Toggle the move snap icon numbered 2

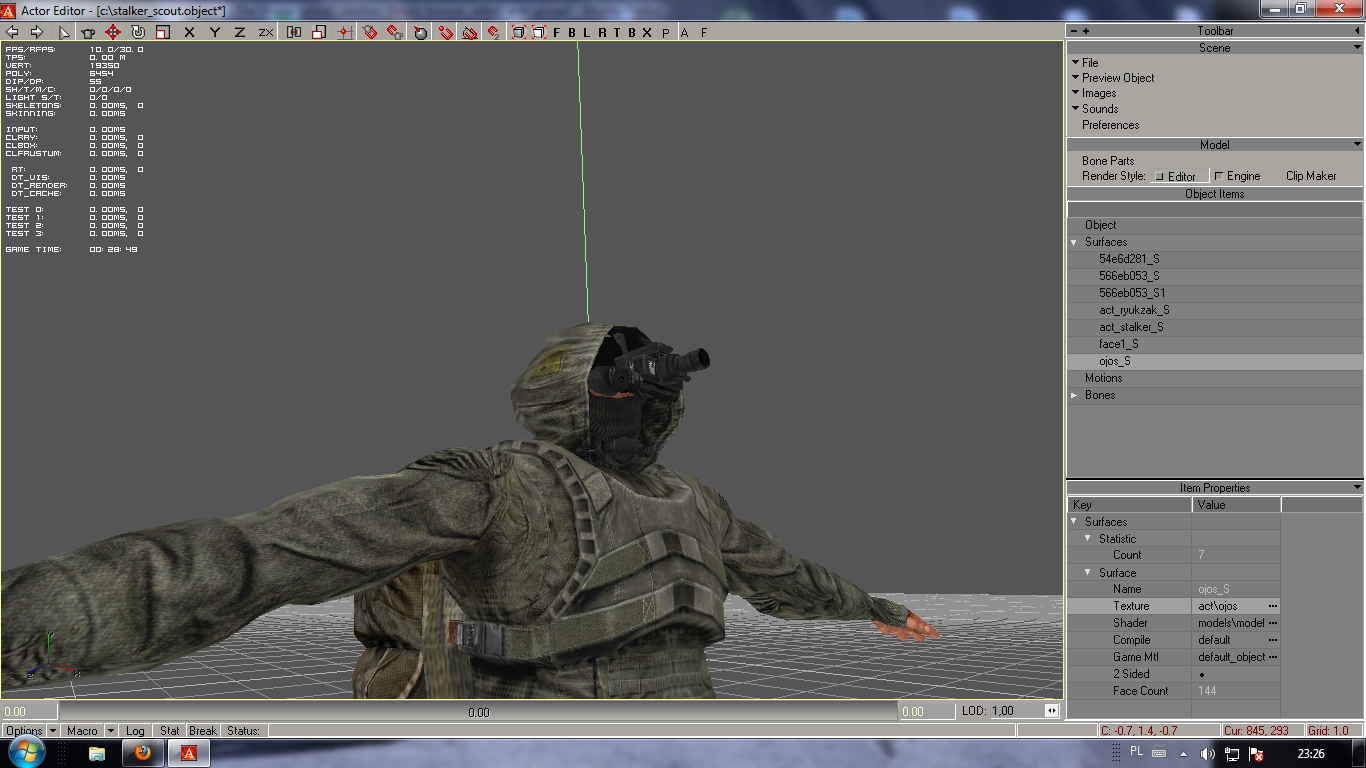[494, 32]
